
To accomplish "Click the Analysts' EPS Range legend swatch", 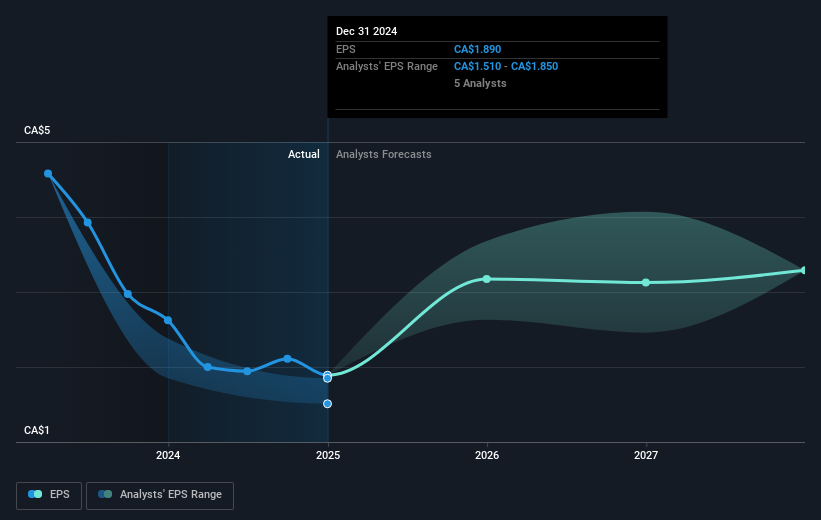I will [105, 494].
